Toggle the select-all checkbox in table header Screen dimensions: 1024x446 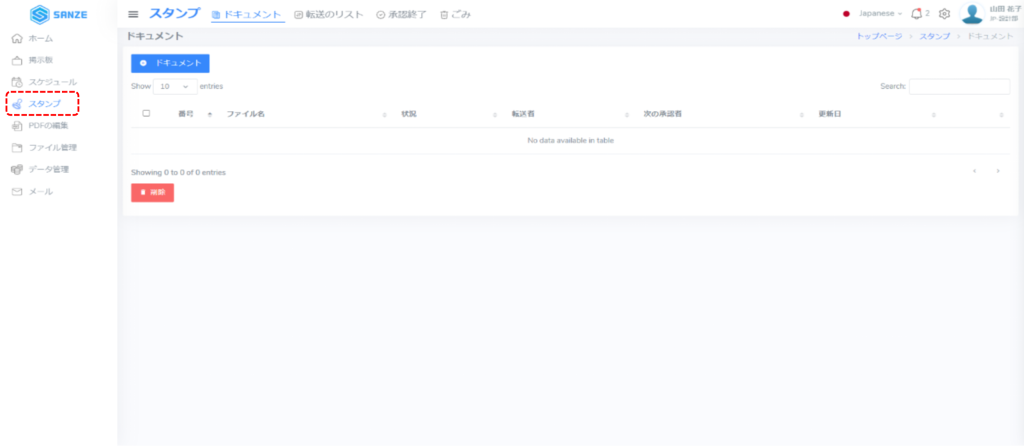(x=146, y=114)
